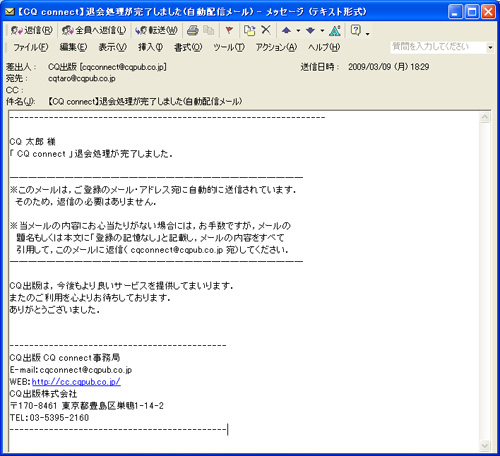Click the follow-up flag icon
Screen dimensions: 500x456
pyautogui.click(x=229, y=30)
